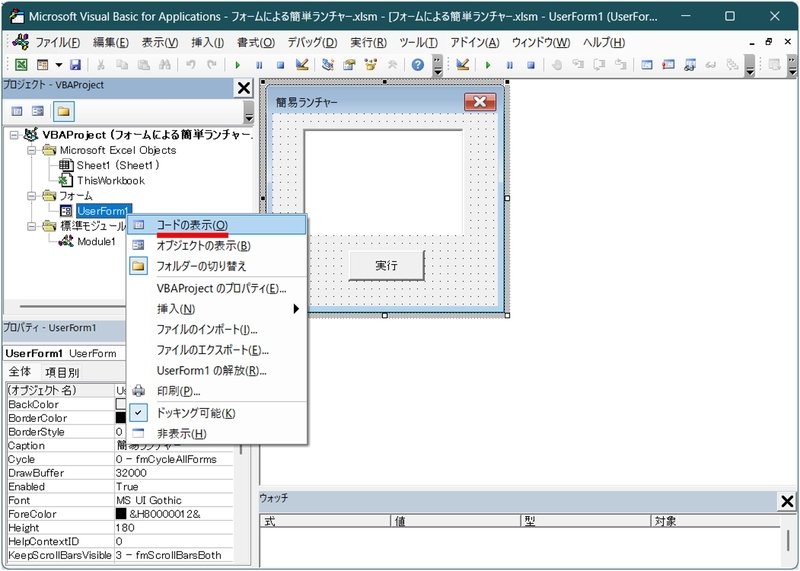This screenshot has height=571, width=800.
Task: Open the ファイル(F) menu
Action: pos(58,43)
